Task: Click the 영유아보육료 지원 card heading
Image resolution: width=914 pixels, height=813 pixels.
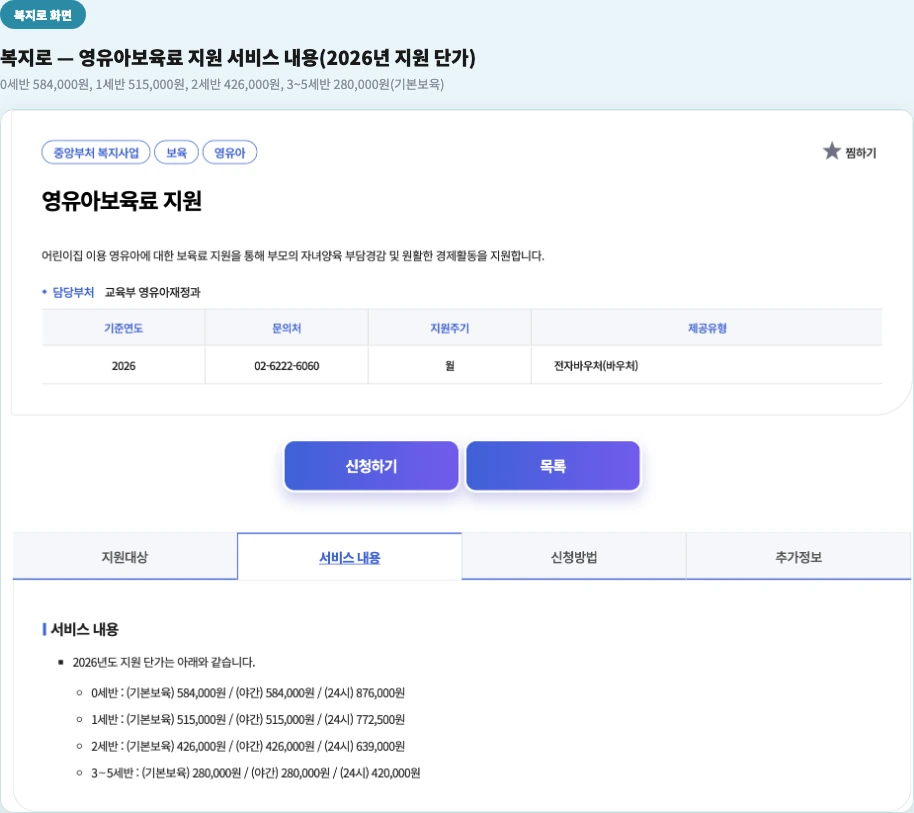Action: coord(122,200)
